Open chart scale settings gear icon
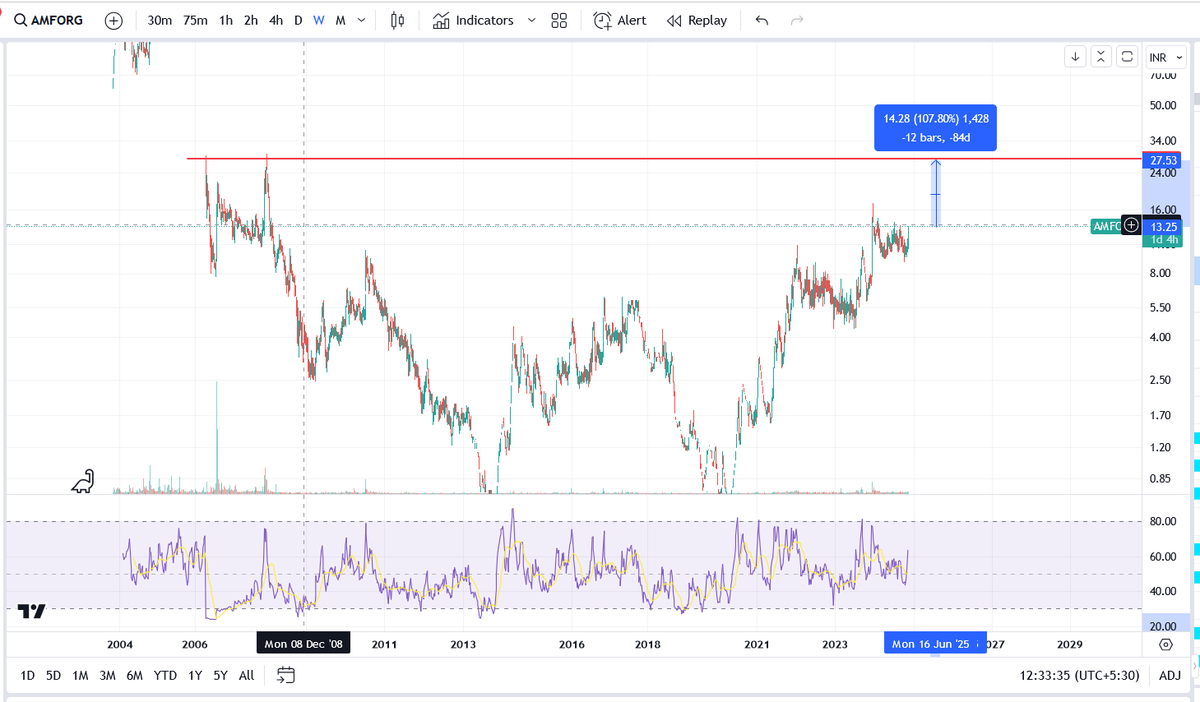The image size is (1200, 702). 1165,645
